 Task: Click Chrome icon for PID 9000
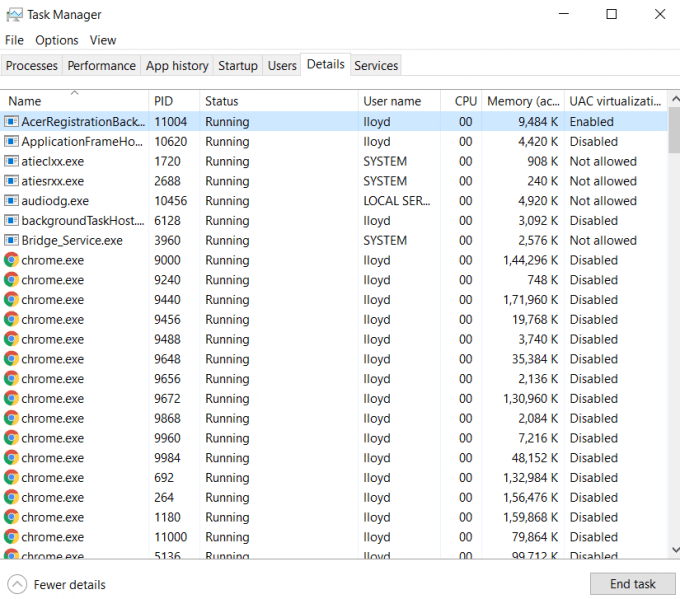coord(11,260)
